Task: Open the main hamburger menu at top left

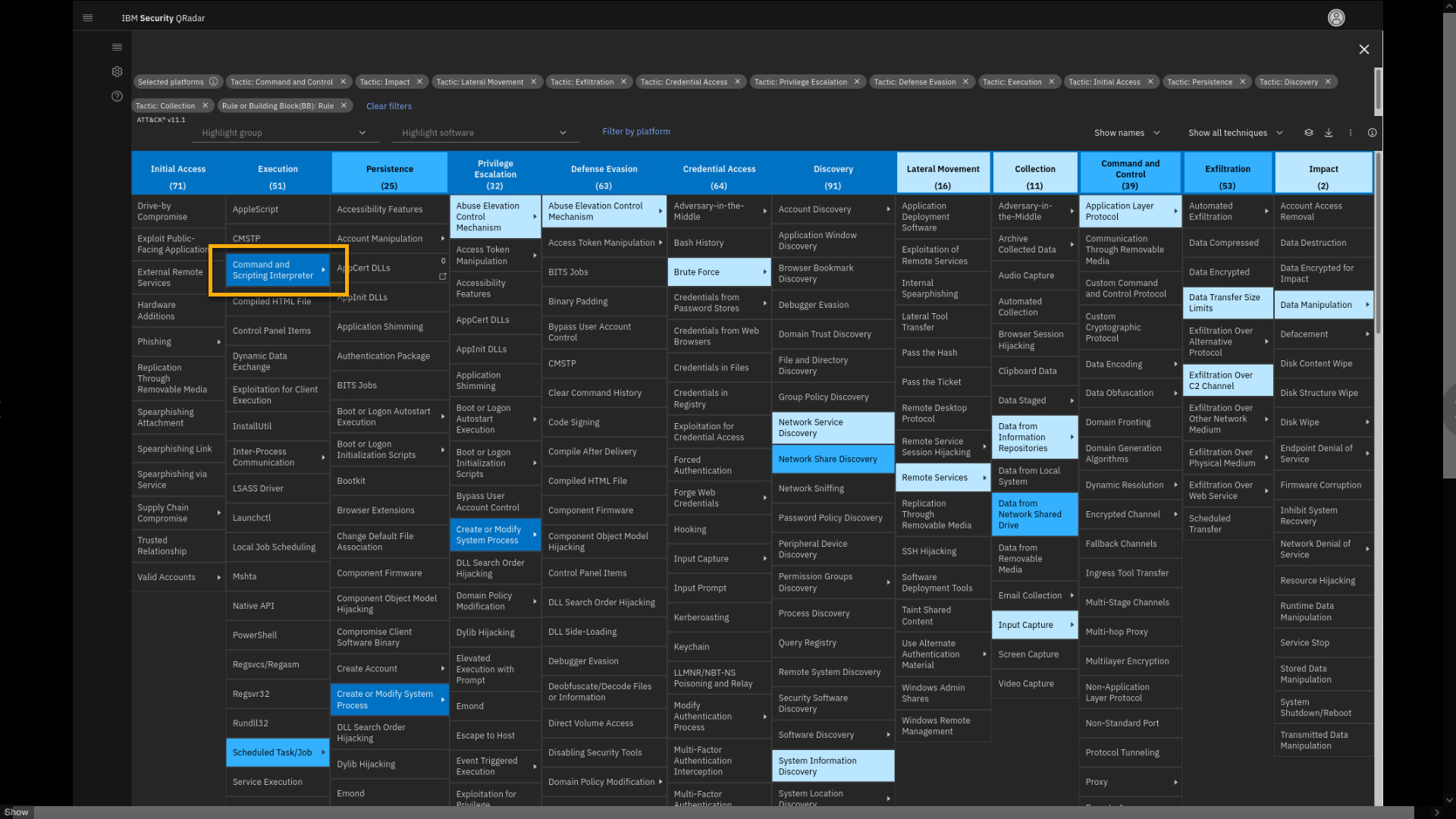Action: 88,18
